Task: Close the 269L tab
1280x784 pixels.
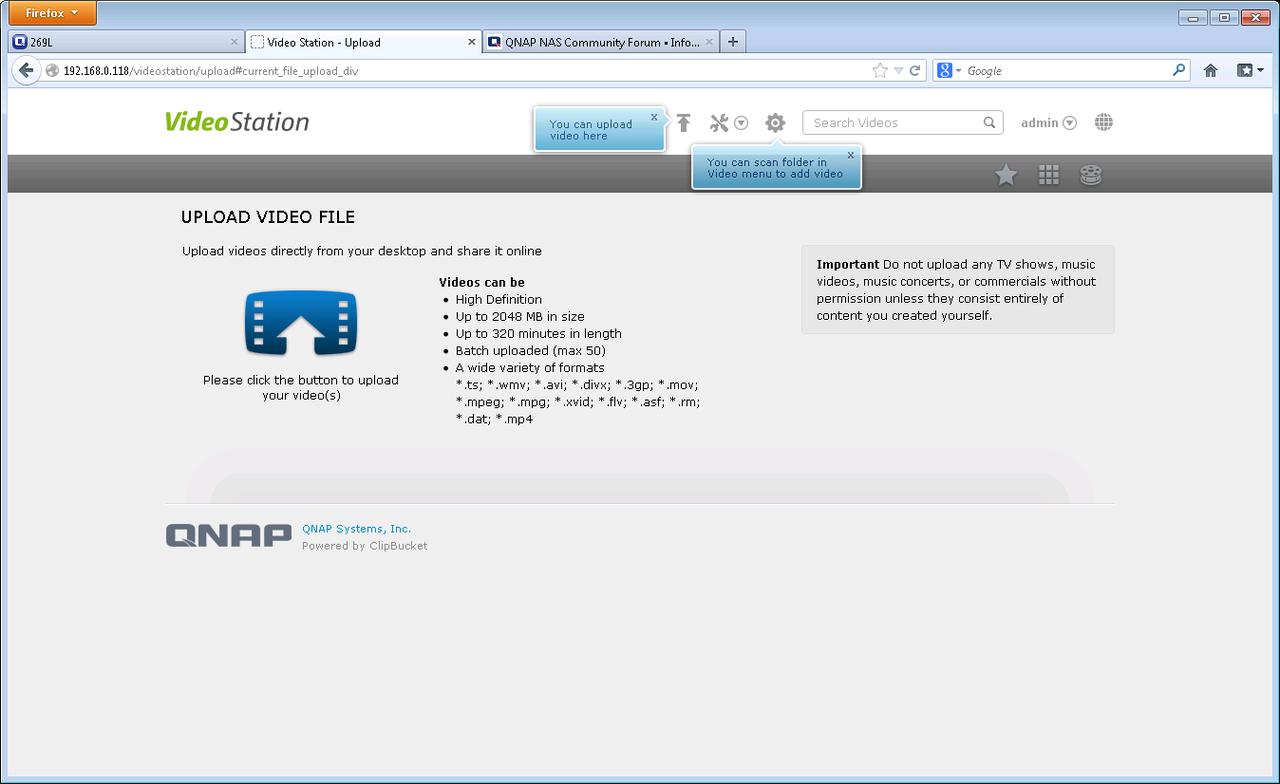Action: coord(235,42)
